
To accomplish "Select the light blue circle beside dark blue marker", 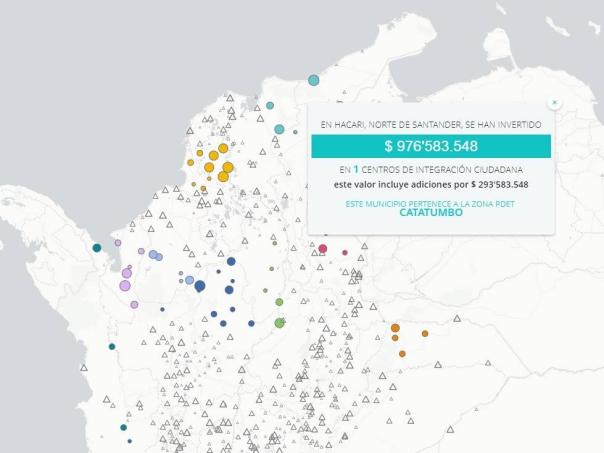I will 189,280.
